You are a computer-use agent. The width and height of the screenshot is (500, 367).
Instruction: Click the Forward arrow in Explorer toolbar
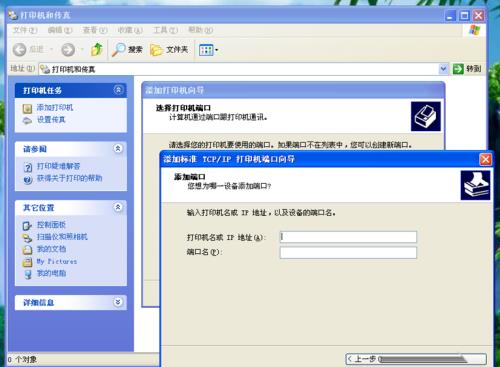pyautogui.click(x=68, y=50)
